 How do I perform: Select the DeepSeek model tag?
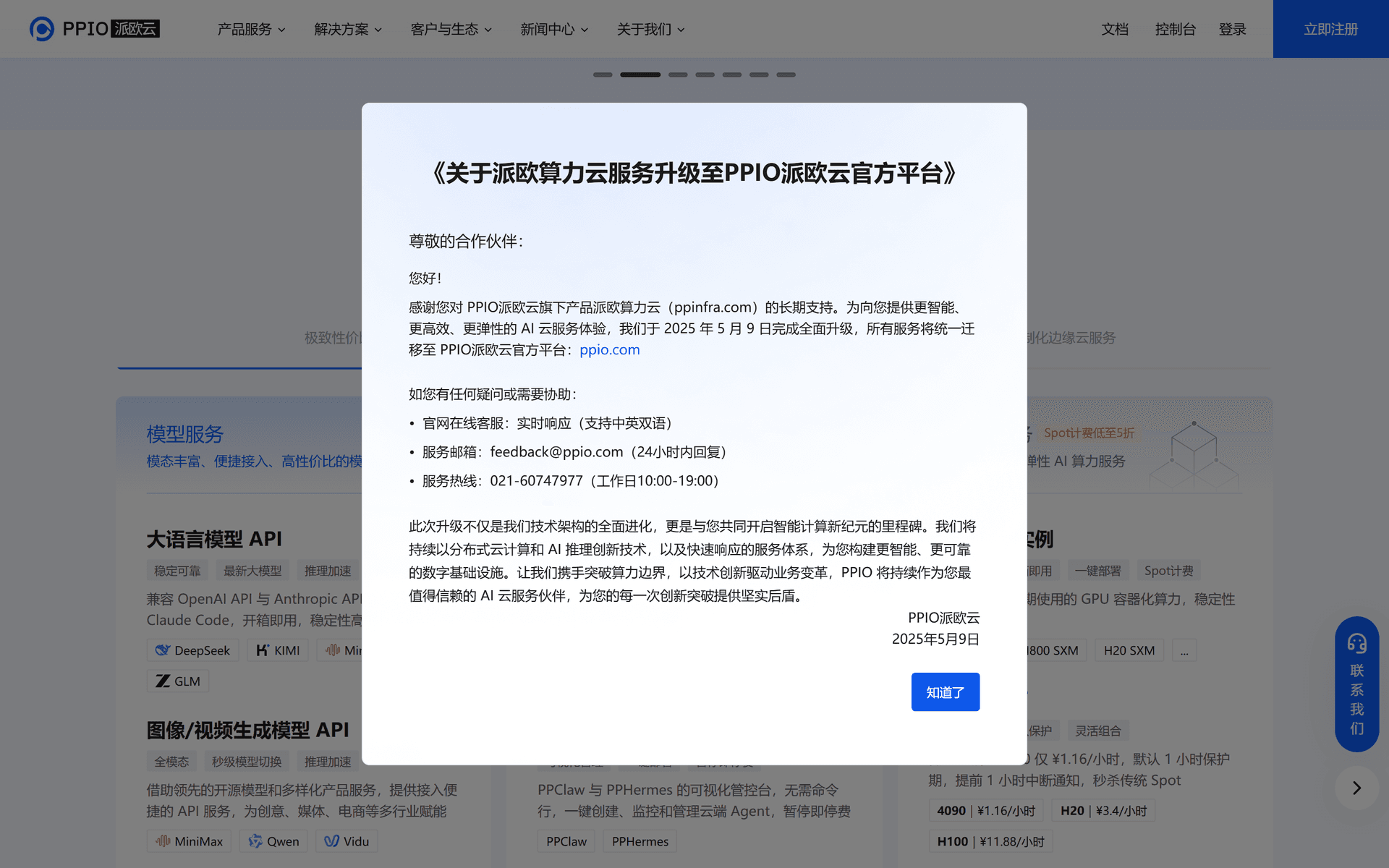[193, 650]
